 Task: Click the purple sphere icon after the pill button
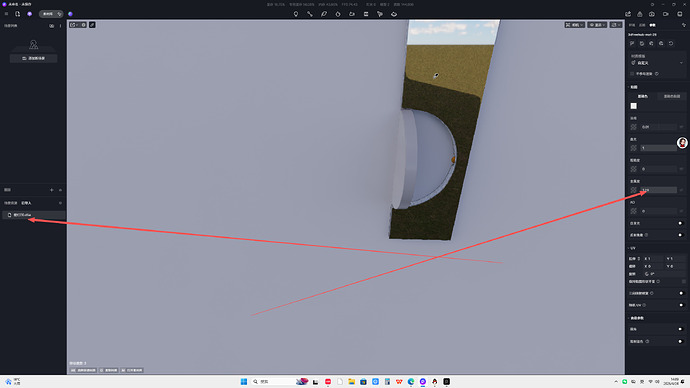(70, 14)
